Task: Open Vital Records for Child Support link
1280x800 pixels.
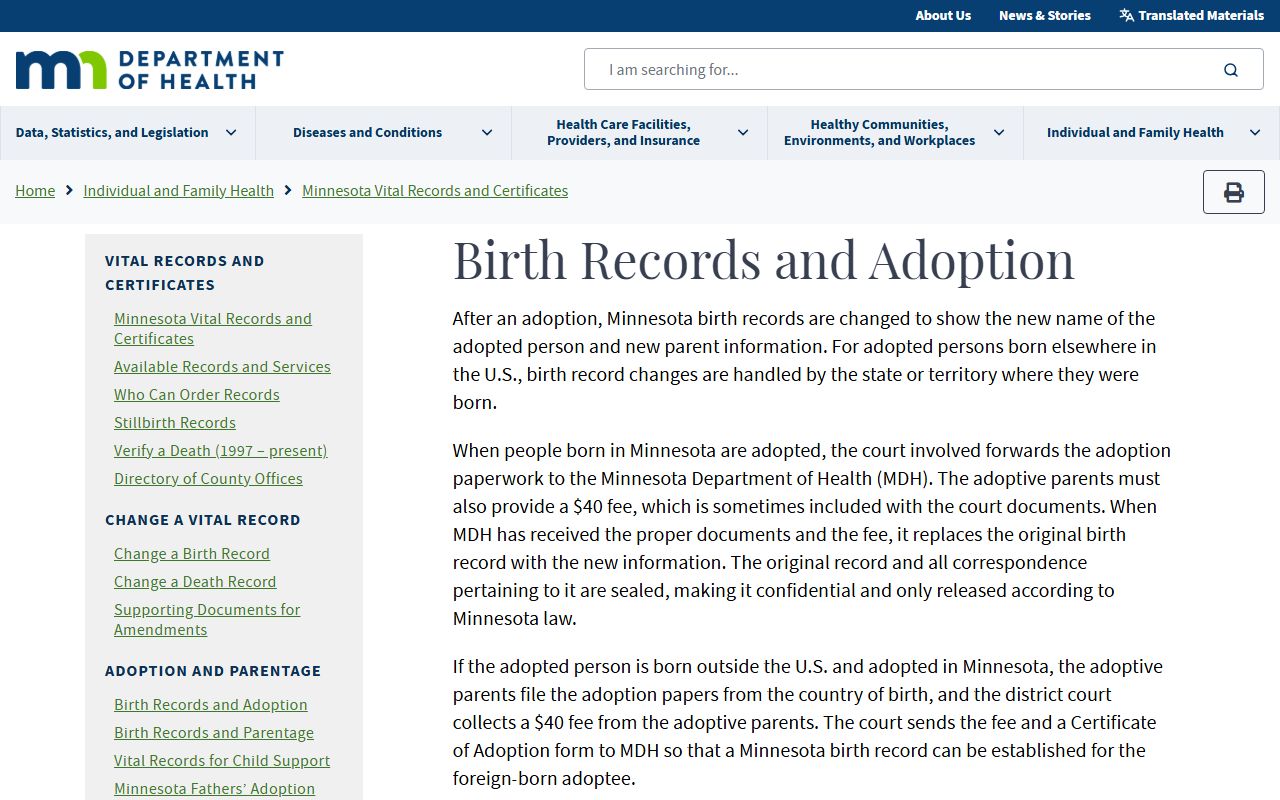Action: pyautogui.click(x=222, y=760)
